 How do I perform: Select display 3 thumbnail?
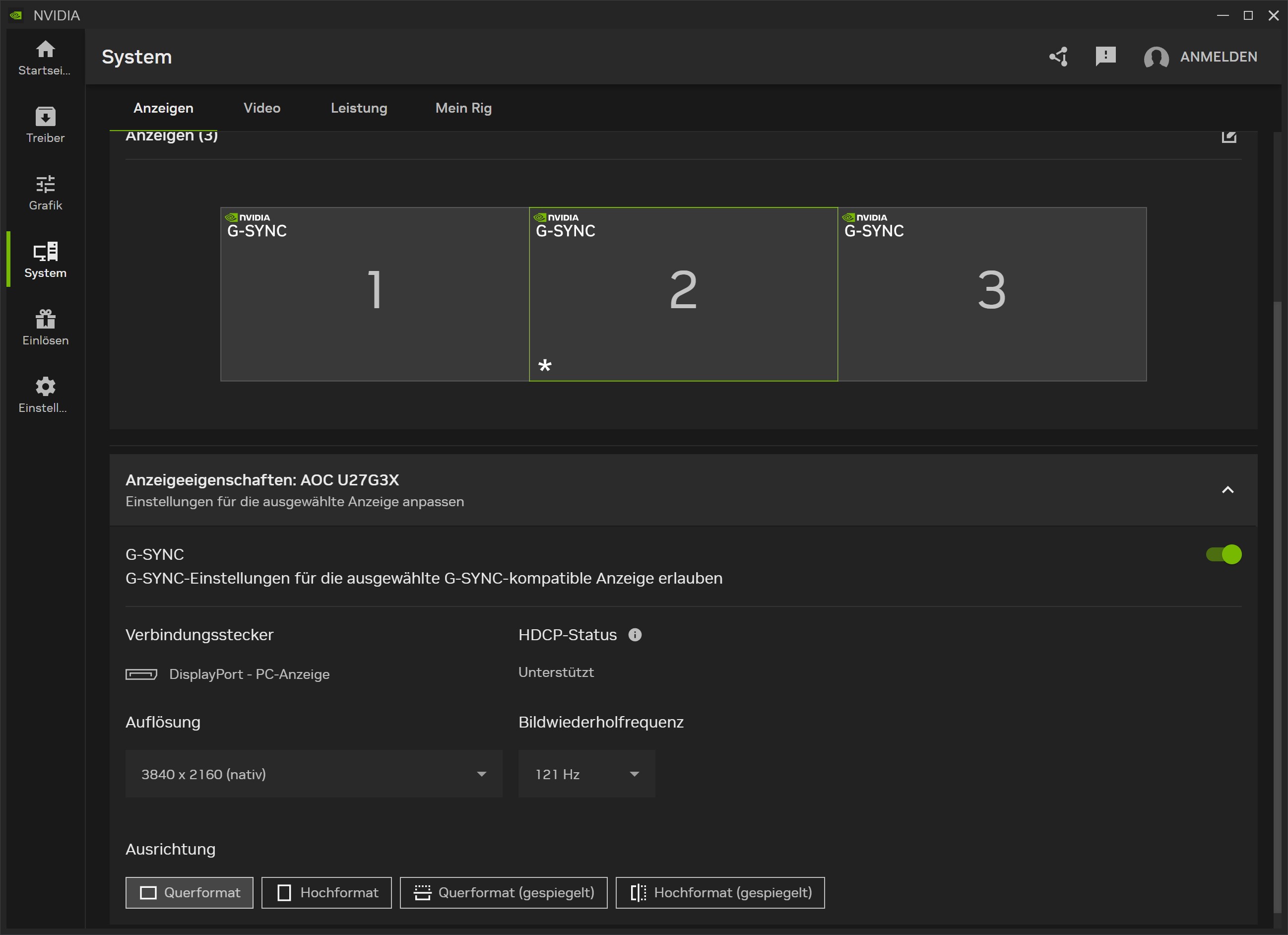click(992, 294)
